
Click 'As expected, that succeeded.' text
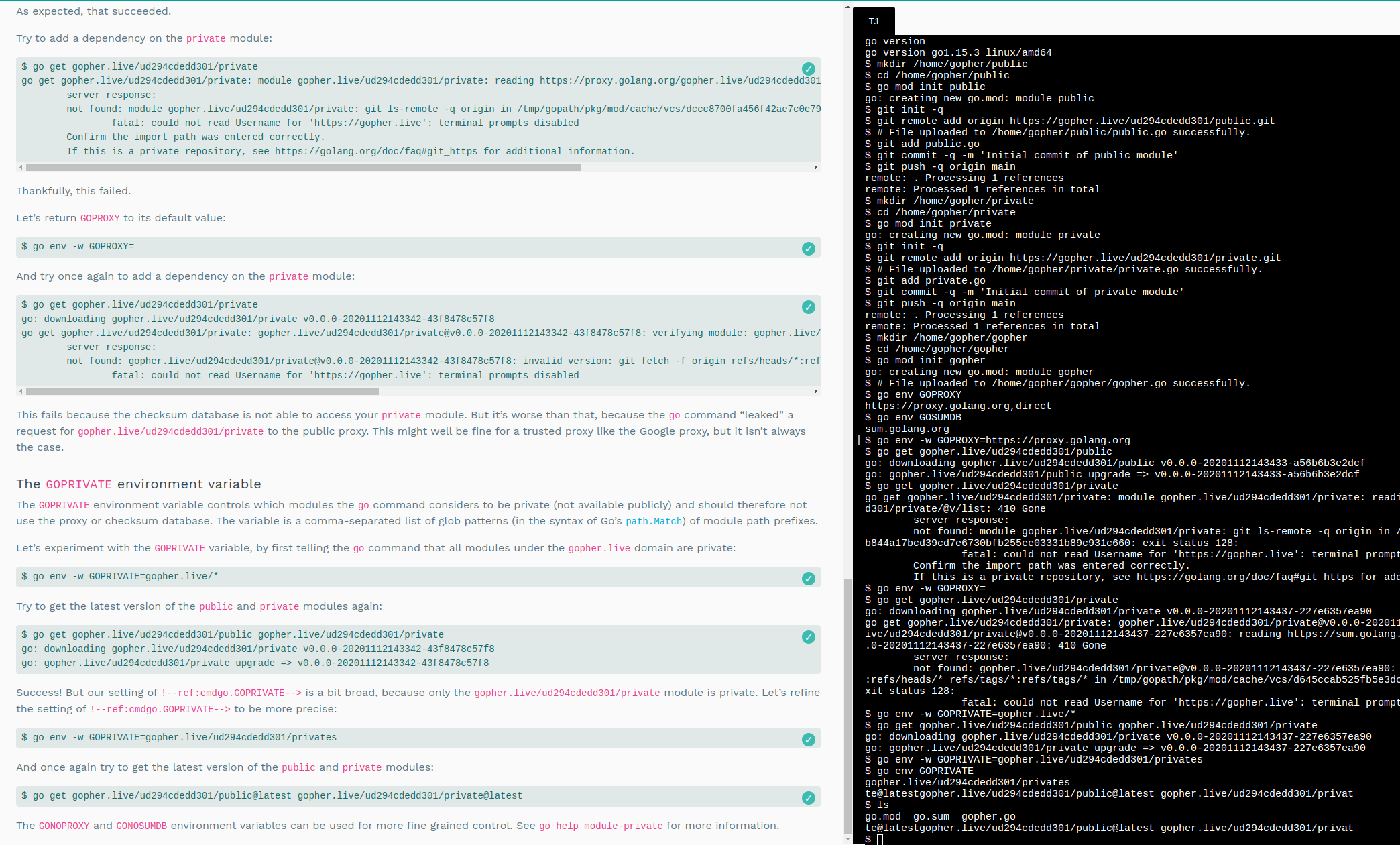click(94, 11)
